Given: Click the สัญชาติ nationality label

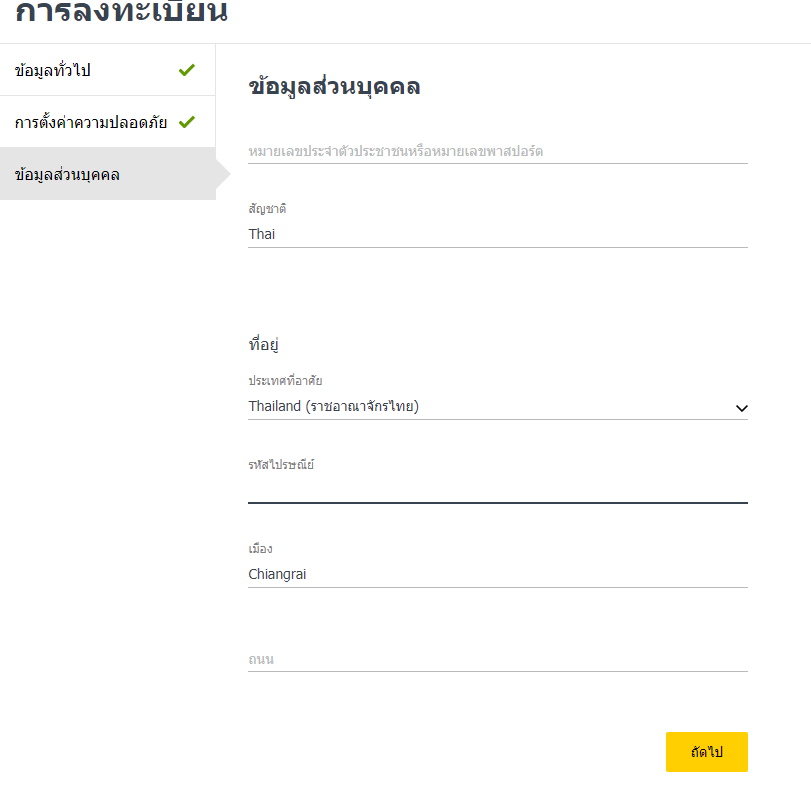Looking at the screenshot, I should click(x=267, y=209).
